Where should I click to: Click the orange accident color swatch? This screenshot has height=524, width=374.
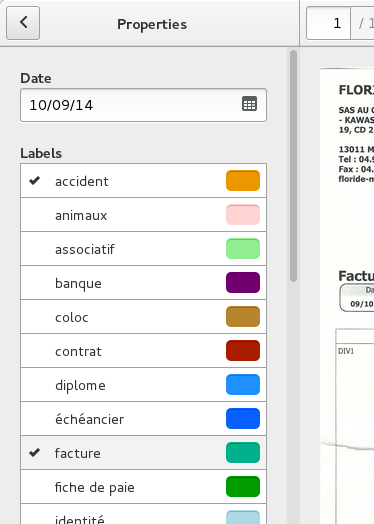(243, 181)
